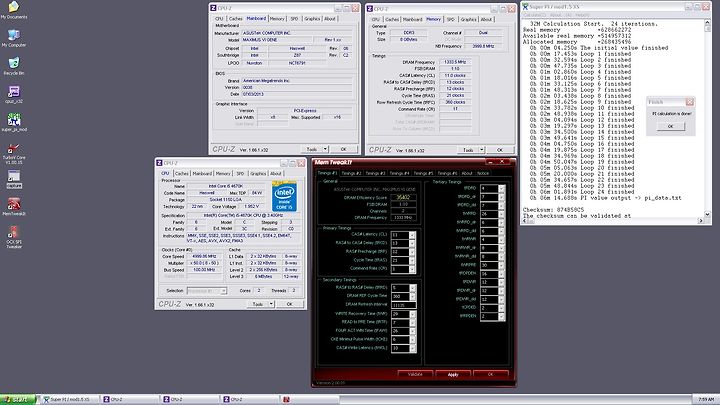Click OK in the PI calculation done dialog
Image resolution: width=720 pixels, height=405 pixels.
pyautogui.click(x=670, y=126)
